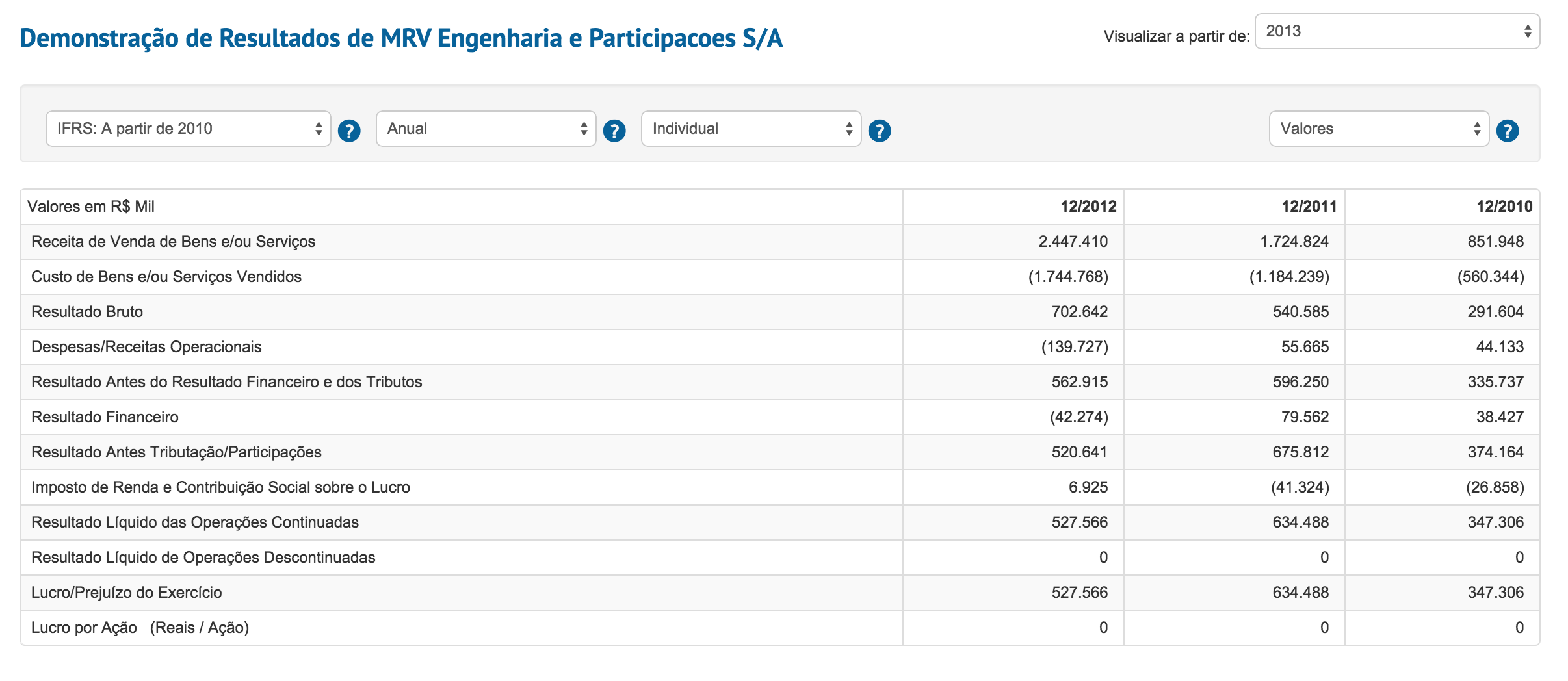Click gross result value 540.585

click(x=1301, y=312)
